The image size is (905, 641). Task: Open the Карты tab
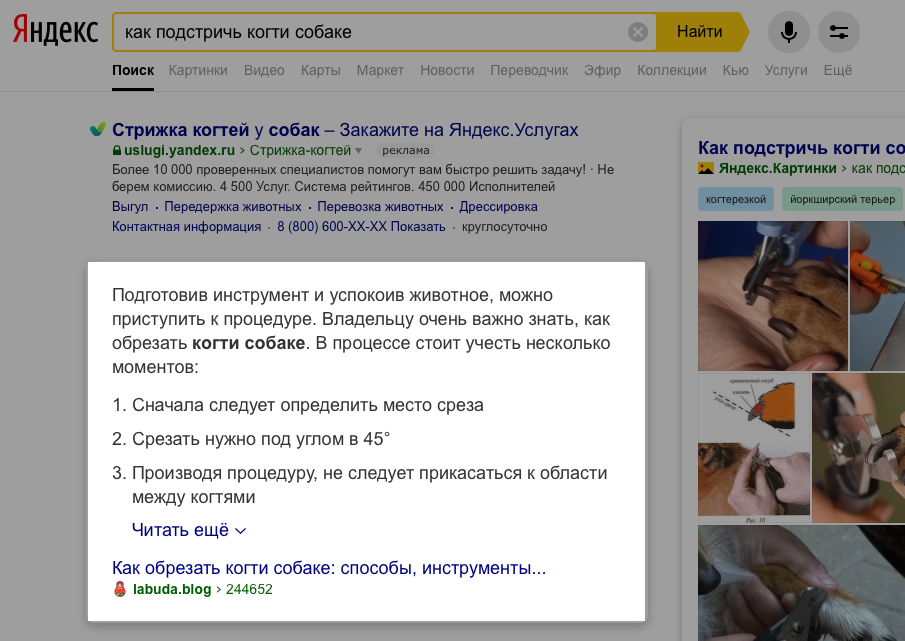[320, 70]
